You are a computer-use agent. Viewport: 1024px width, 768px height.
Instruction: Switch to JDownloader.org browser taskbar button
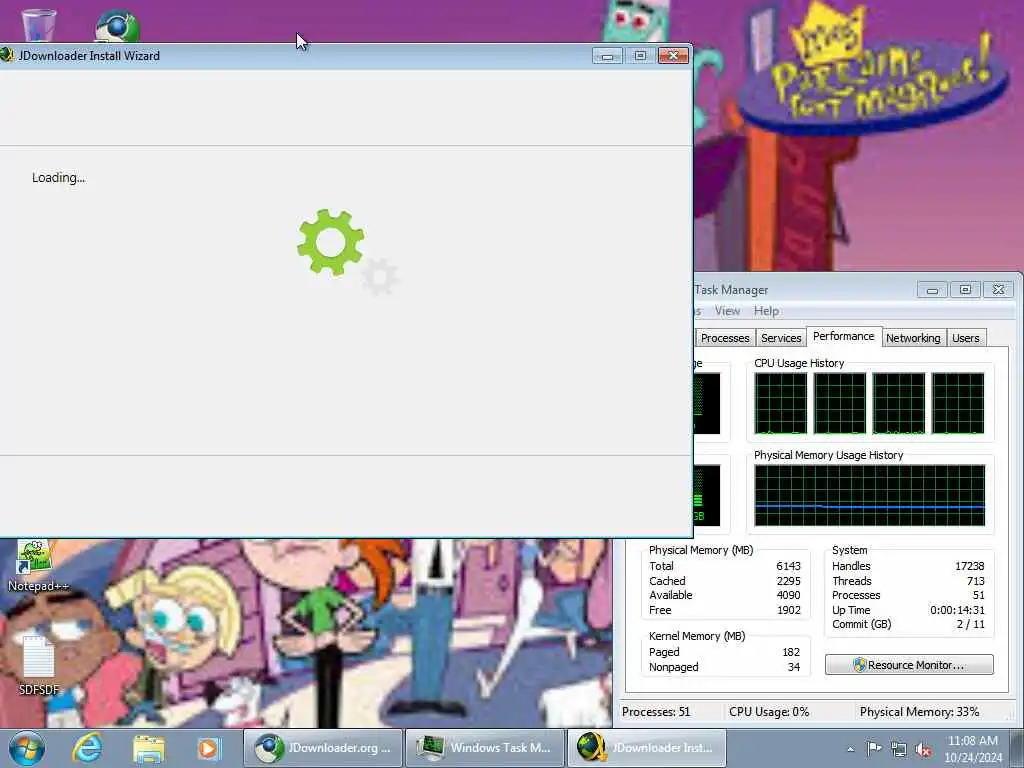[x=323, y=748]
